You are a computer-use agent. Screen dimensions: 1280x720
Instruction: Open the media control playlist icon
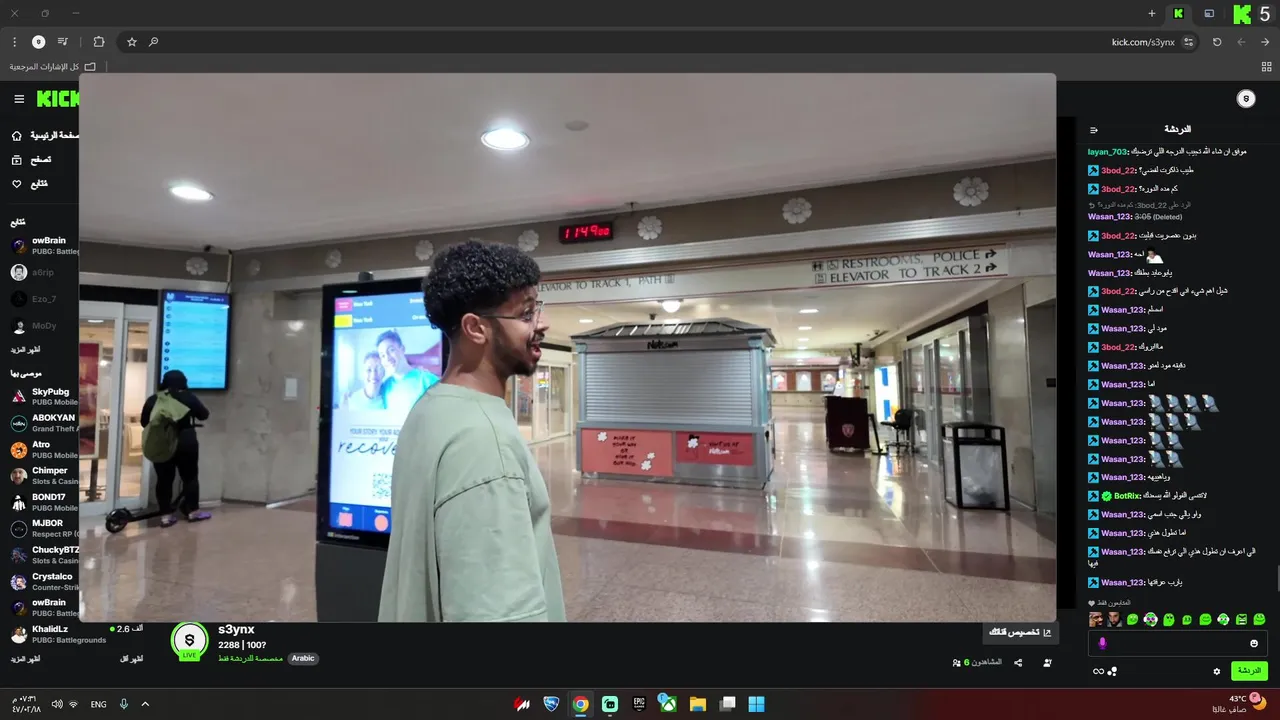click(x=63, y=42)
